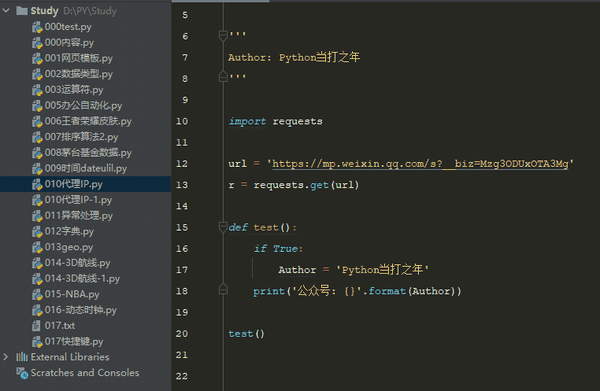600x391 pixels.
Task: Click the Python icon beside 015-NBA.py
Action: 37,295
